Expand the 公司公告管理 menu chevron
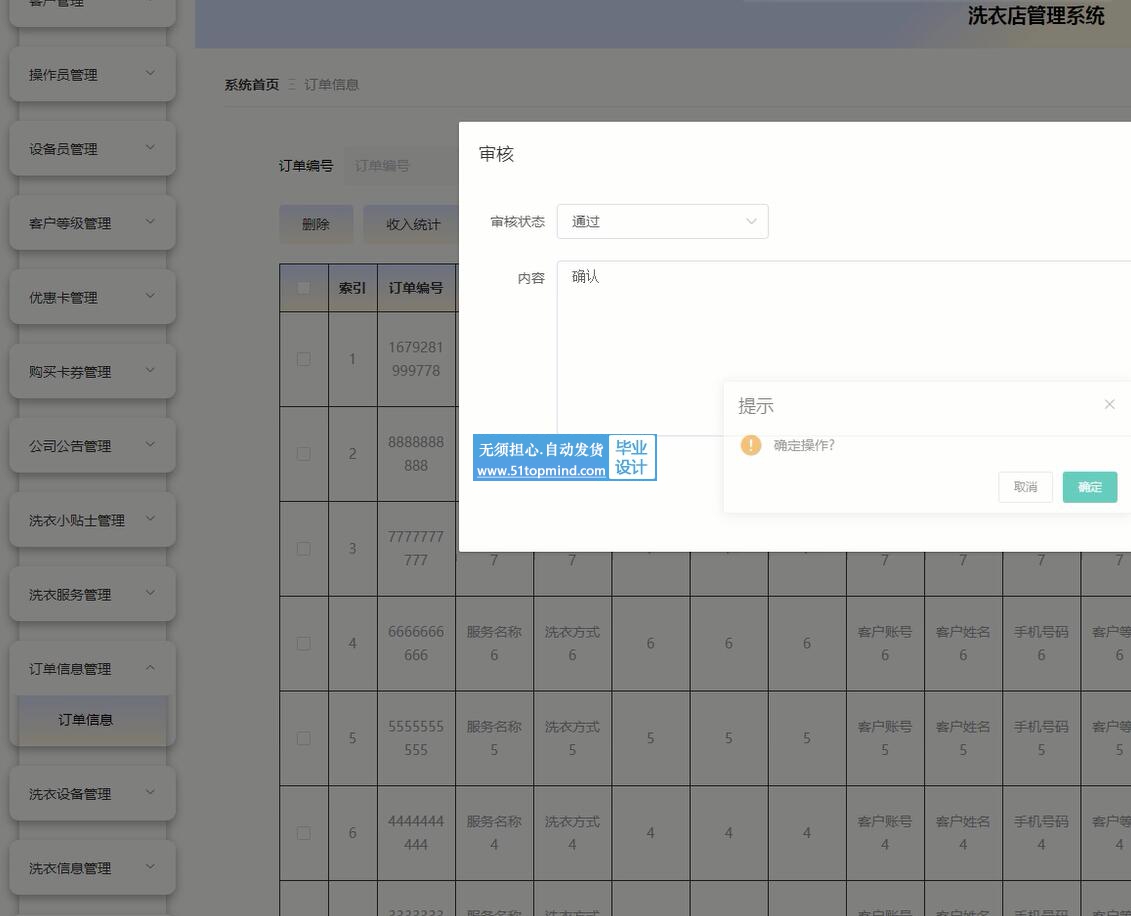 150,444
